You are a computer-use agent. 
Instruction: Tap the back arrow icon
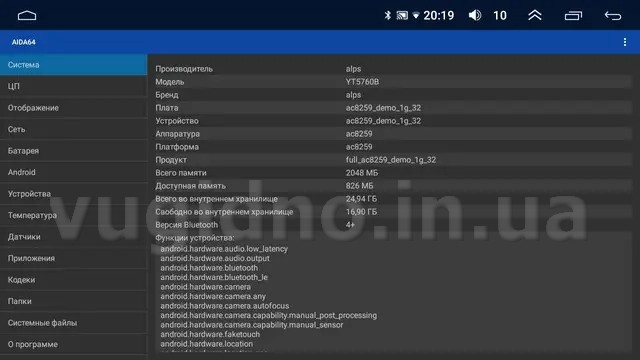(x=613, y=16)
